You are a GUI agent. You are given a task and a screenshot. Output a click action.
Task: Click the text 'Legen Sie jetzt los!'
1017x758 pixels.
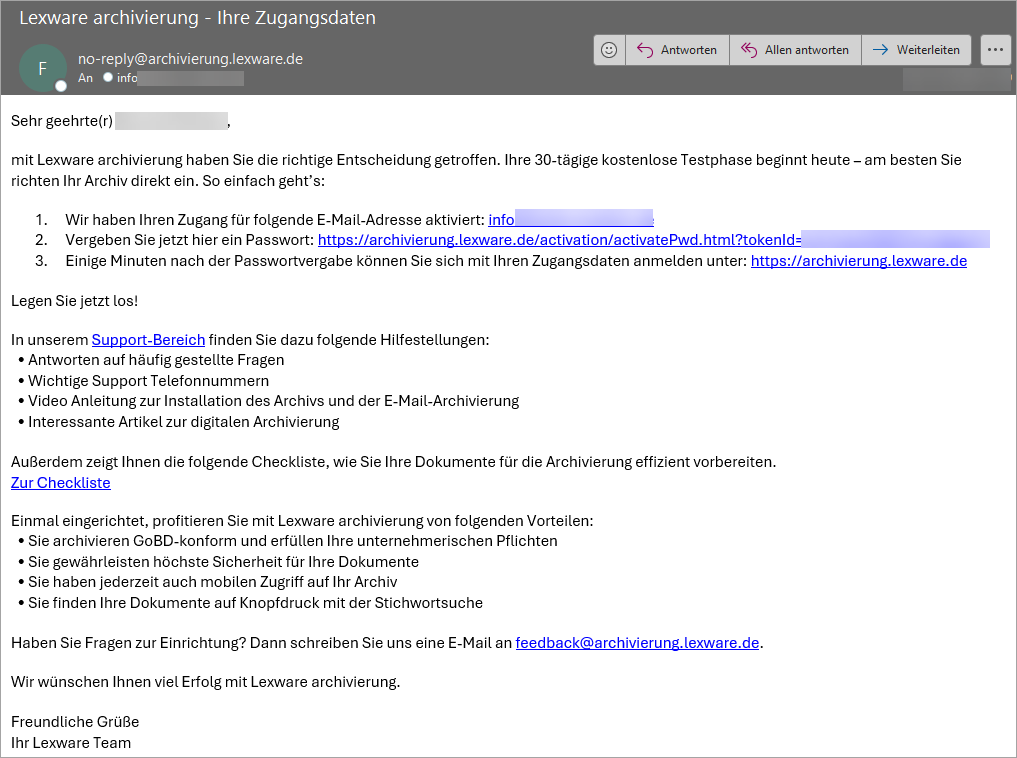75,301
